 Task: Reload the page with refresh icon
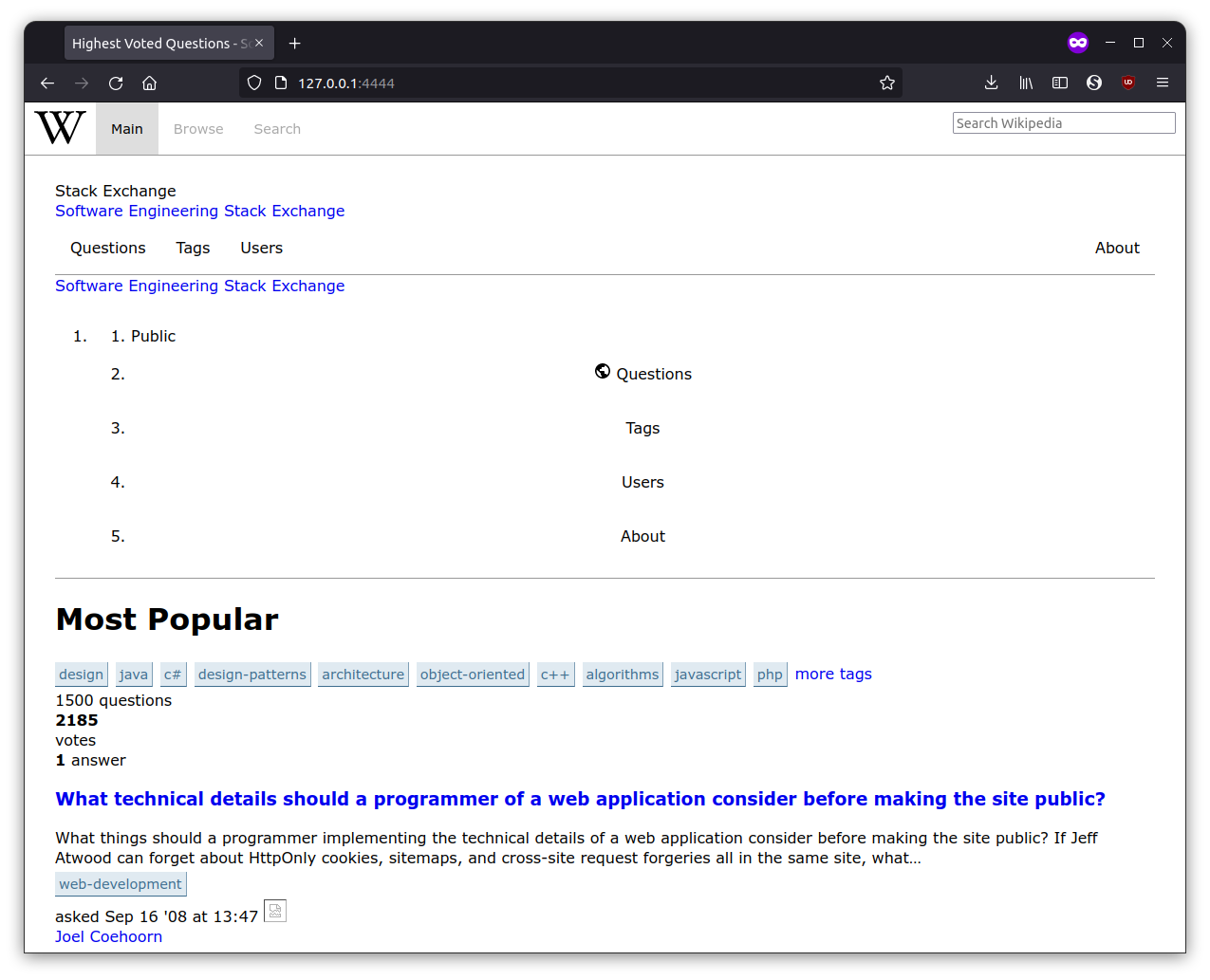[x=116, y=83]
